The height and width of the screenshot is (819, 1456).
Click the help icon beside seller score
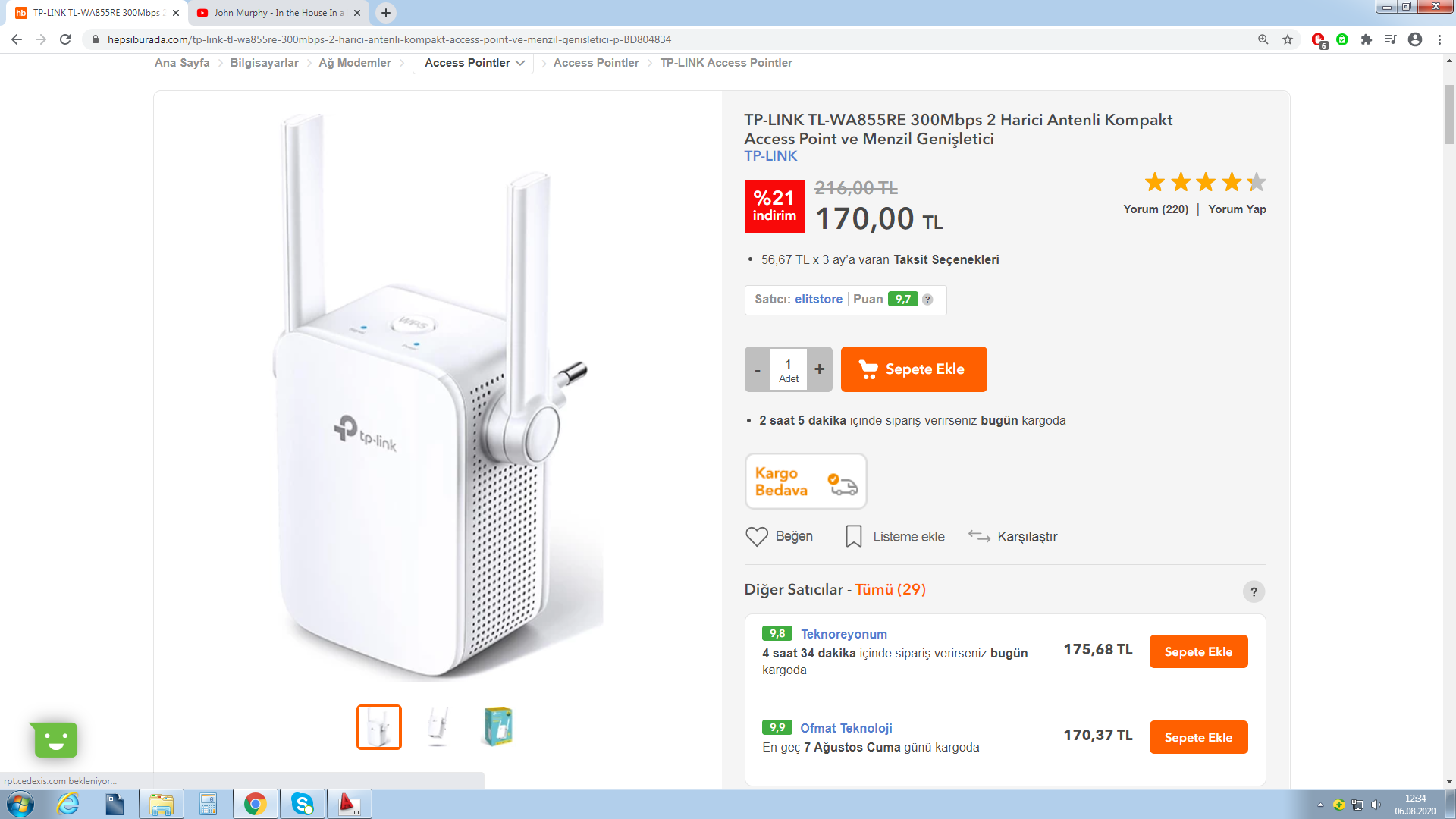click(x=927, y=300)
